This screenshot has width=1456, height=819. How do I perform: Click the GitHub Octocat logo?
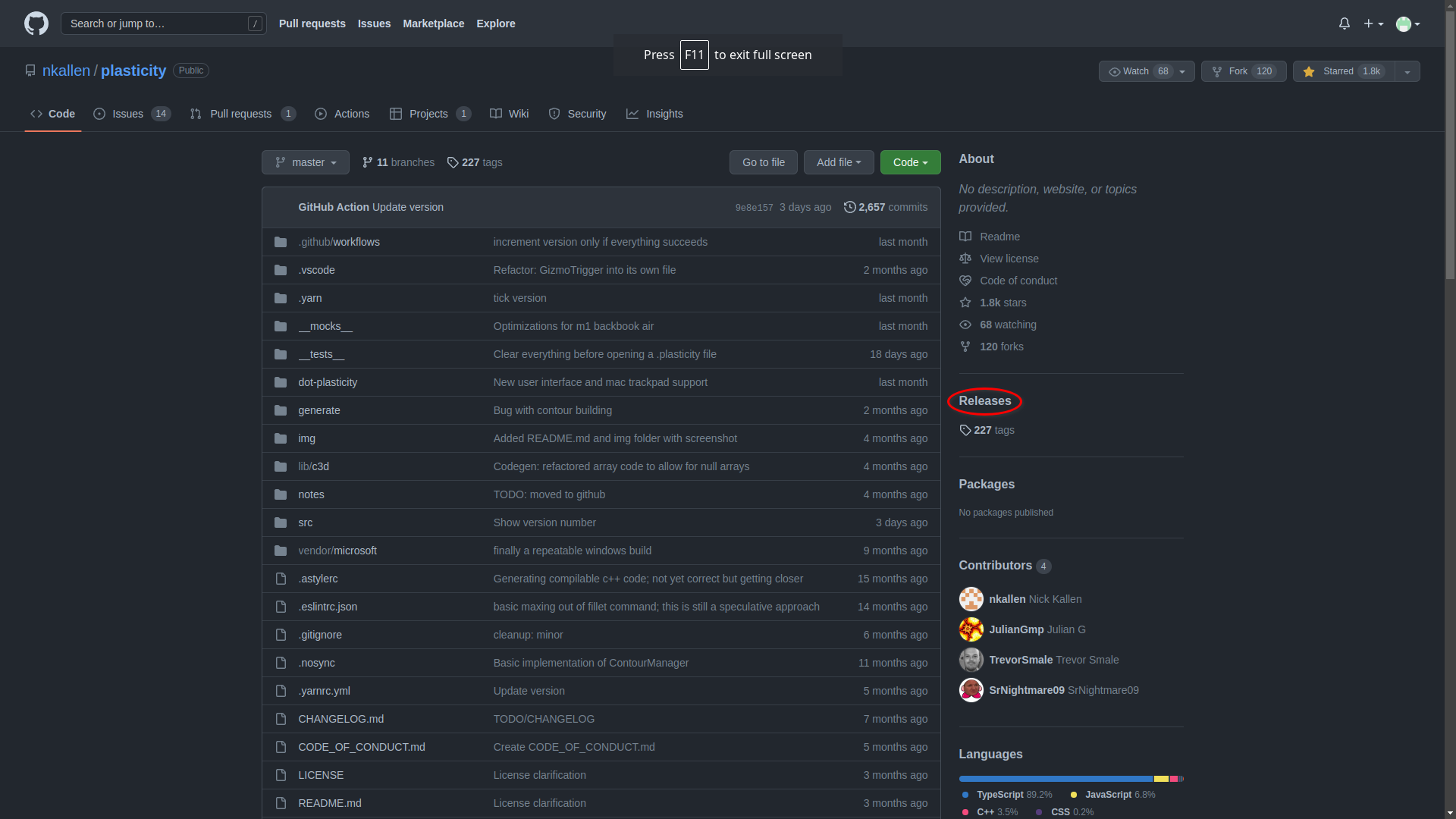[x=36, y=24]
